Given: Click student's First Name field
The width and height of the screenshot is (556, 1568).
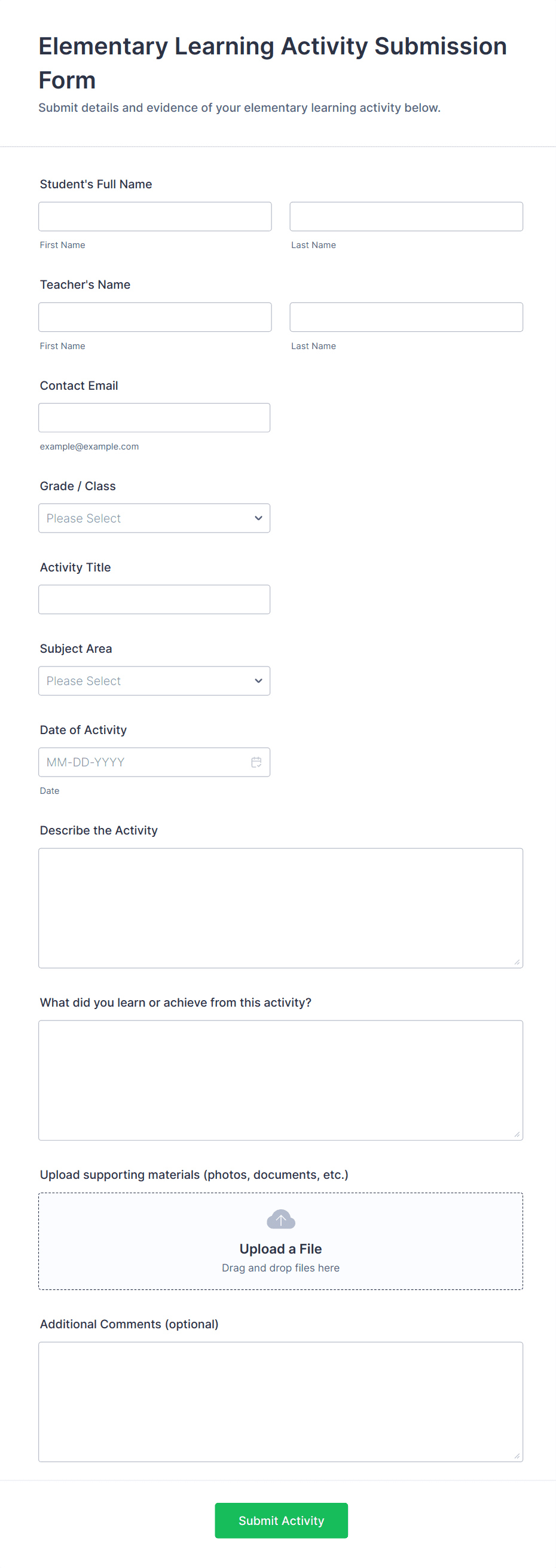Looking at the screenshot, I should (155, 216).
